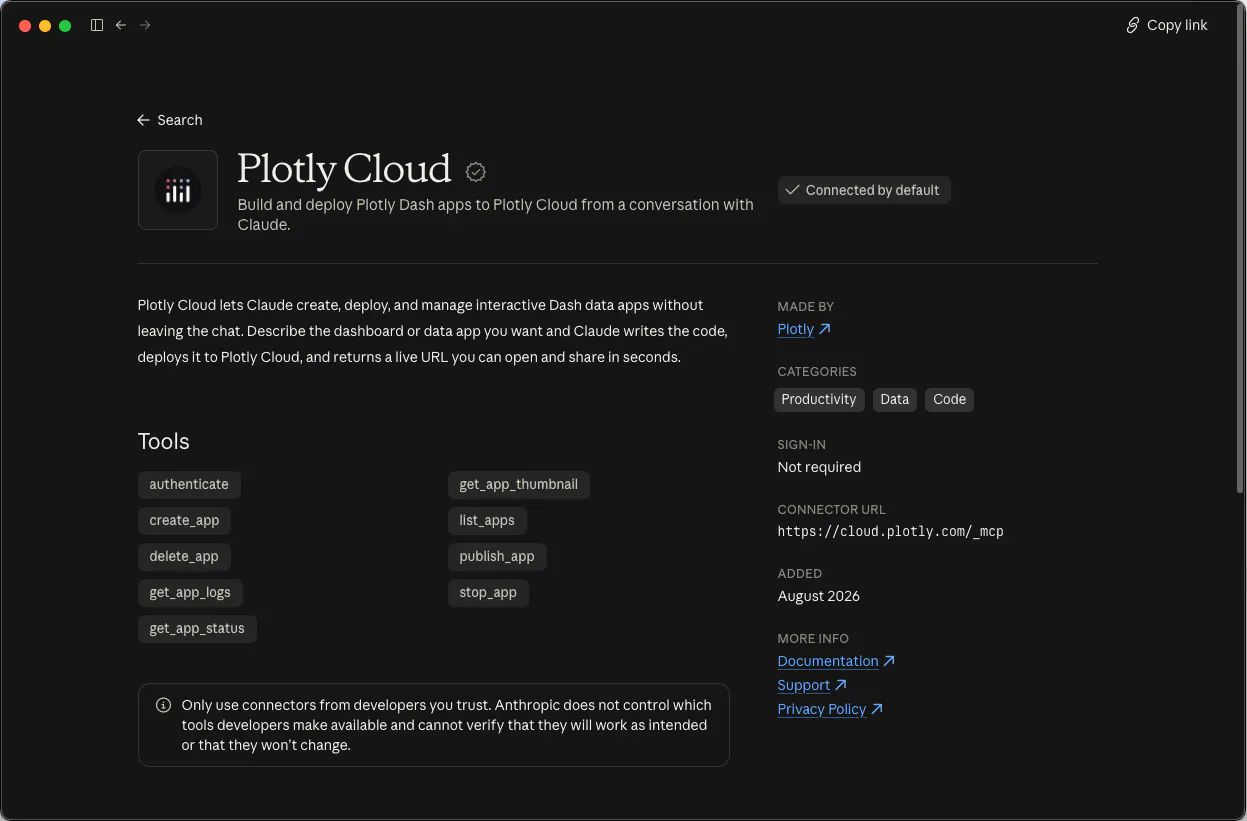1247x821 pixels.
Task: Go back with the left arrow
Action: pos(121,25)
